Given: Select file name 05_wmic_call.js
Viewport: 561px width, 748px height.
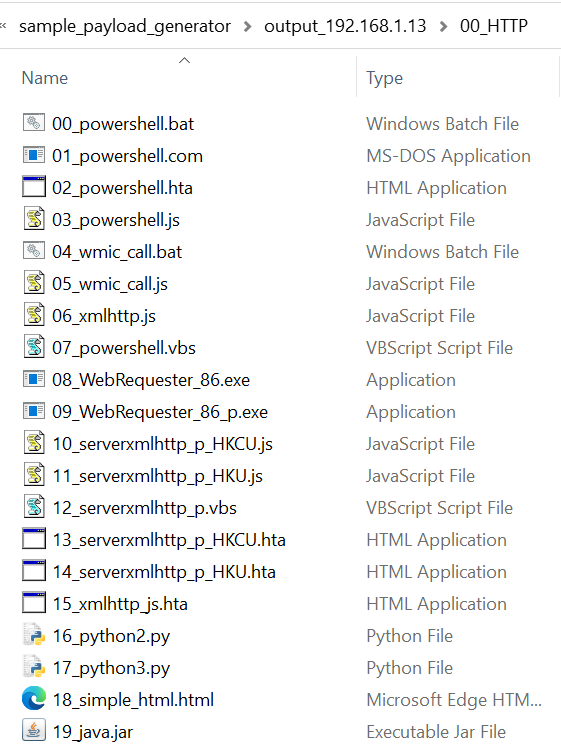Looking at the screenshot, I should (x=110, y=284).
